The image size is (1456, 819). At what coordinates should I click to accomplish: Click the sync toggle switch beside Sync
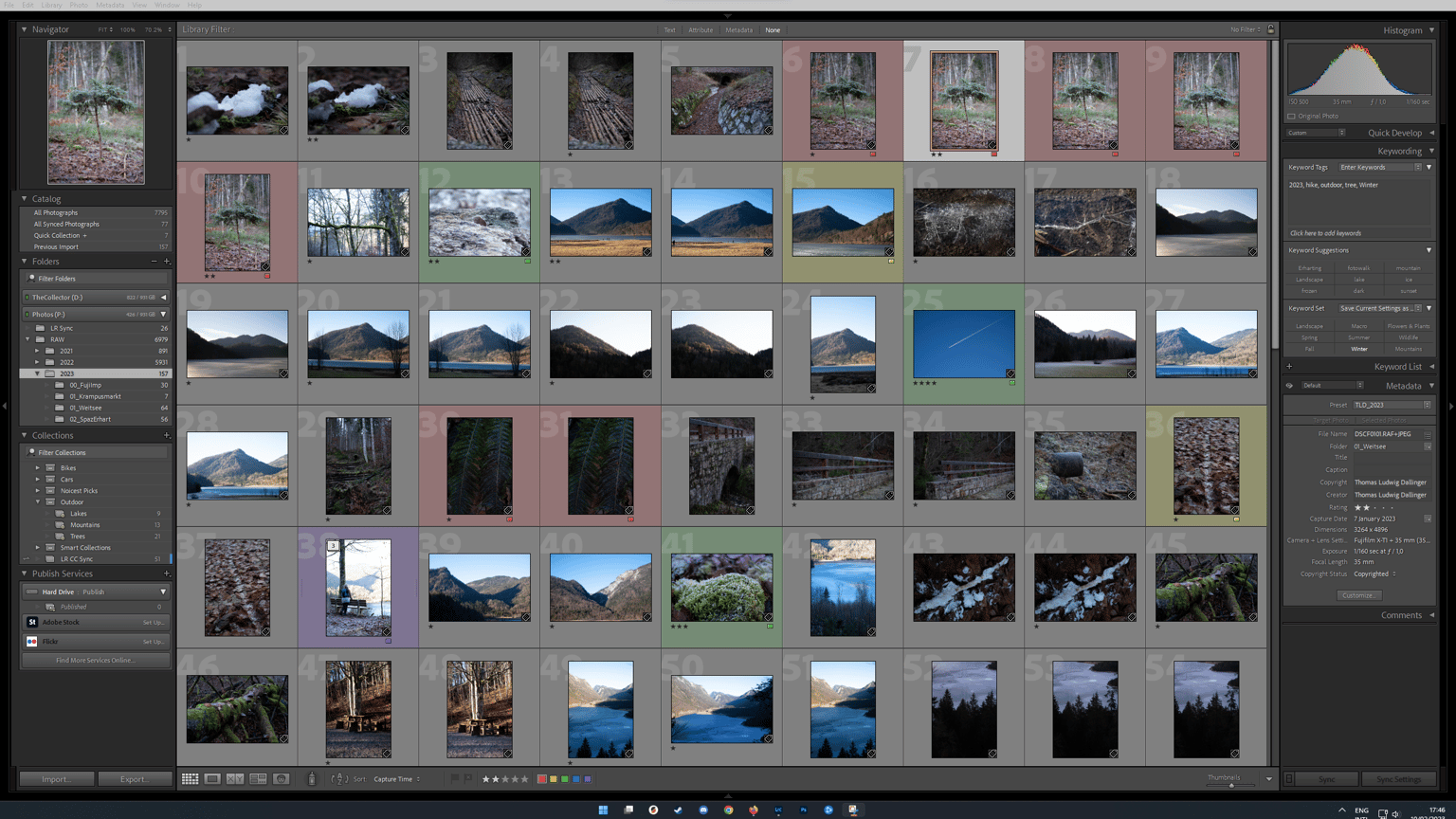click(1289, 779)
